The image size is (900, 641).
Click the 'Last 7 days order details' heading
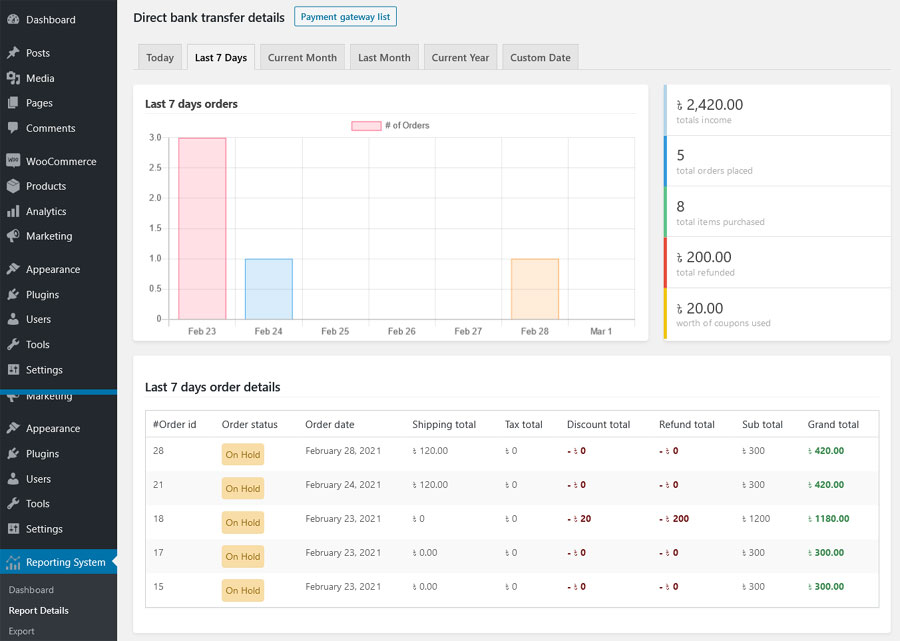(x=212, y=387)
